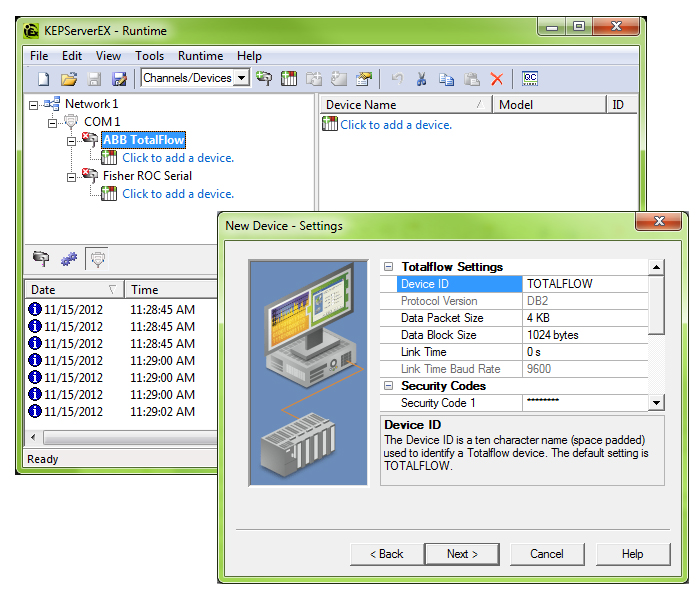
Task: Click the Open Project folder icon
Action: point(69,78)
